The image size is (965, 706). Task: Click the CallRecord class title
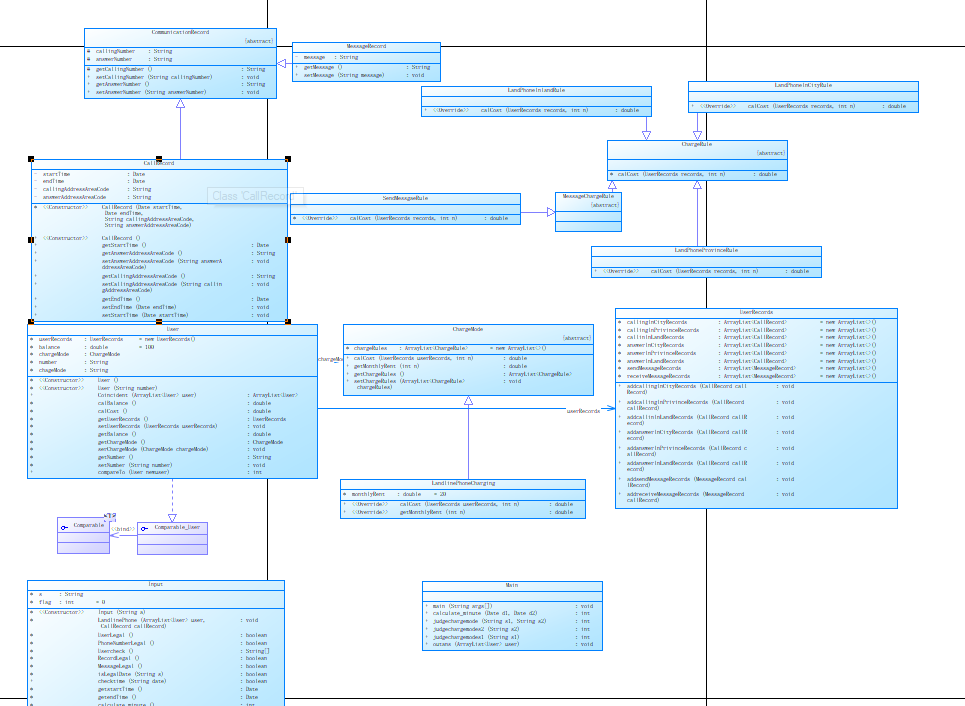159,164
